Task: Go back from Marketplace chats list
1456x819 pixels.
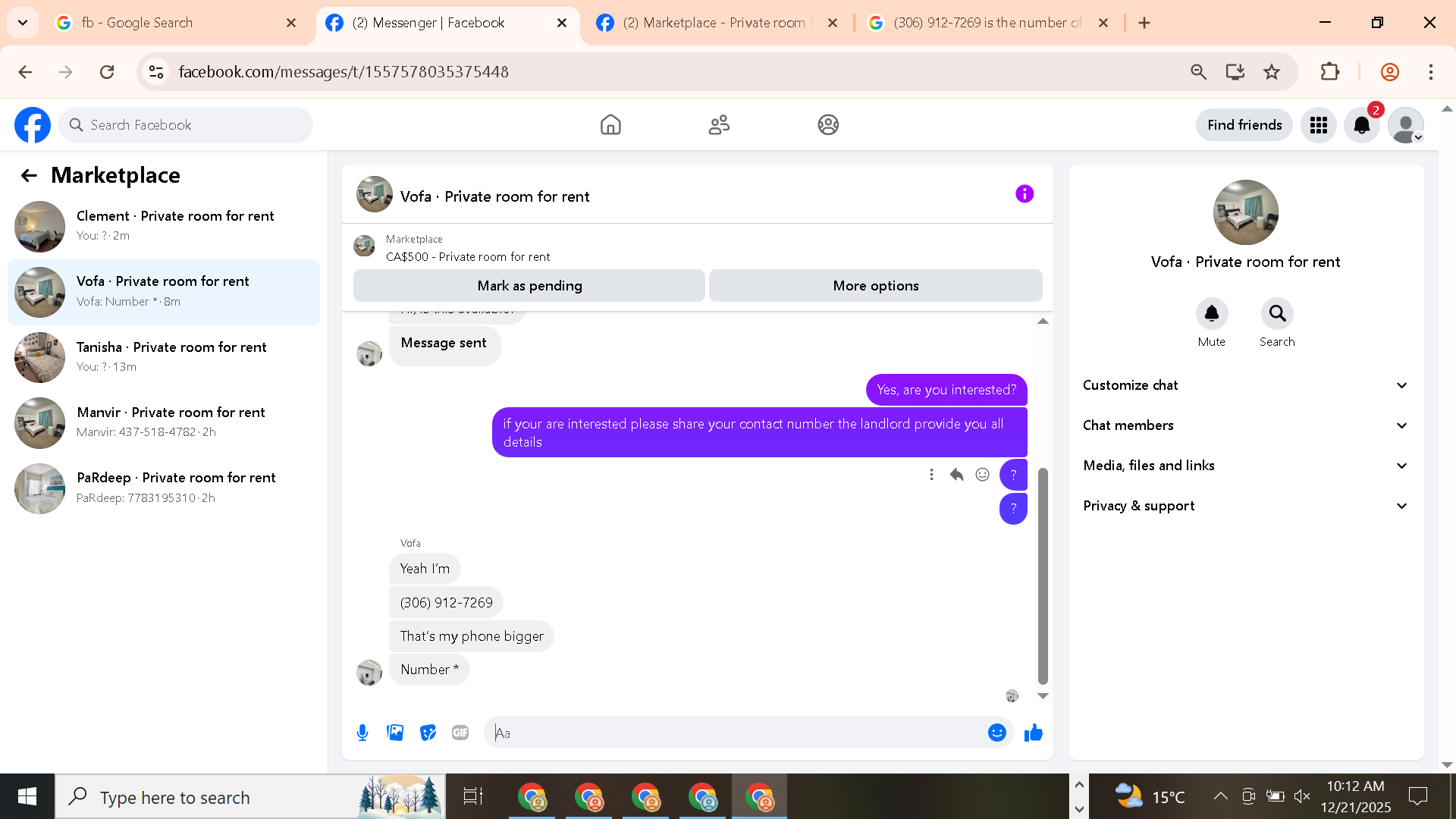Action: coord(29,176)
